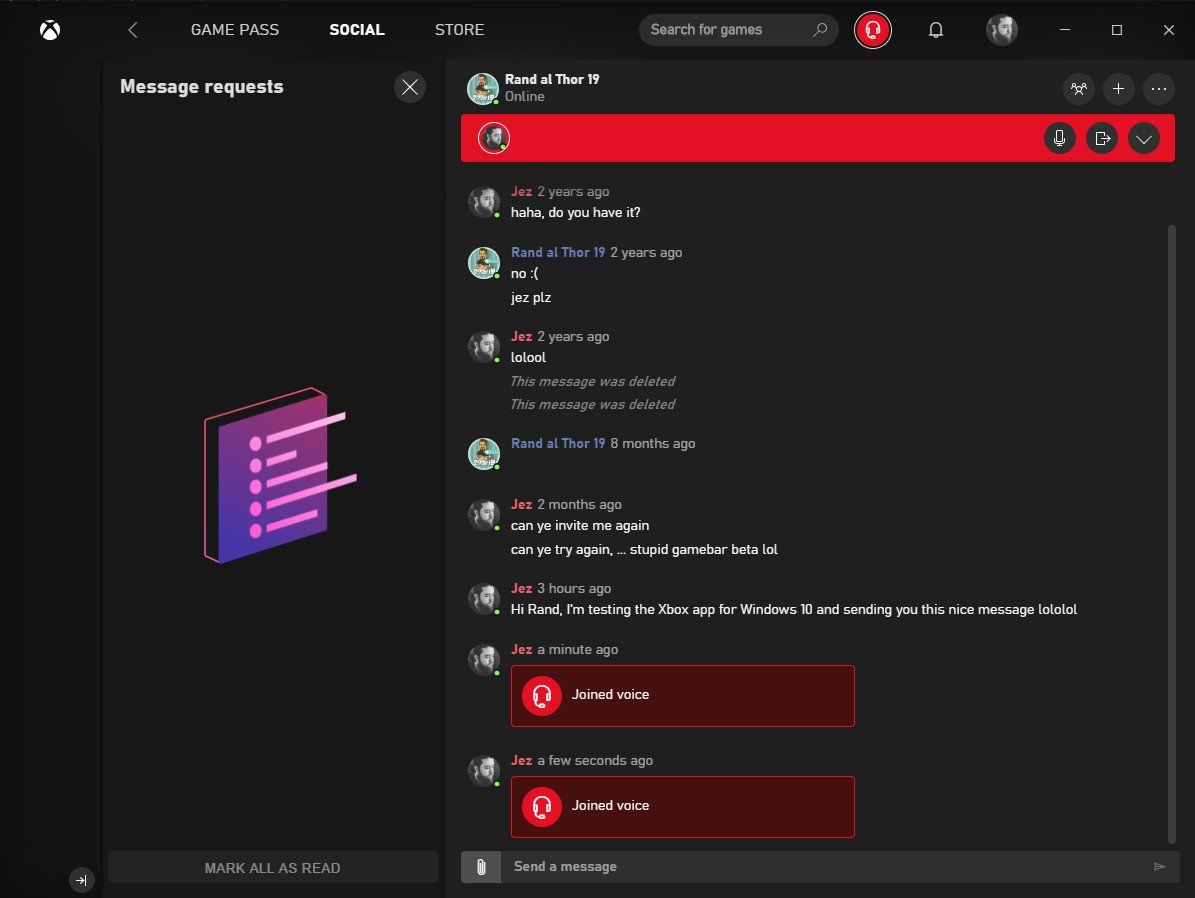The height and width of the screenshot is (898, 1195).
Task: Click the plus icon to add a friend
Action: pyautogui.click(x=1118, y=89)
